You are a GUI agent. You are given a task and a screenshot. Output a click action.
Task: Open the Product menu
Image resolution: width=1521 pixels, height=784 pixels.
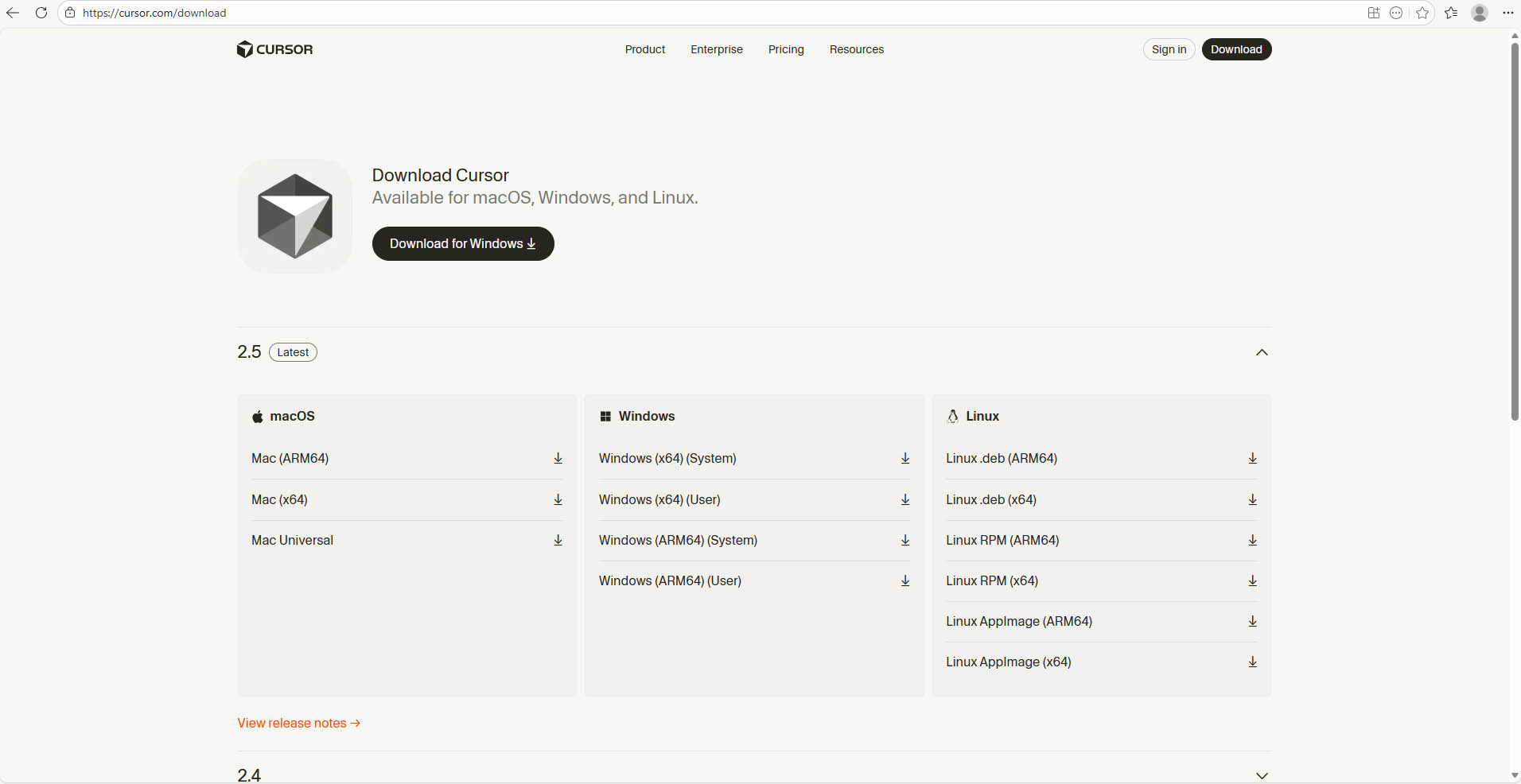[x=645, y=49]
